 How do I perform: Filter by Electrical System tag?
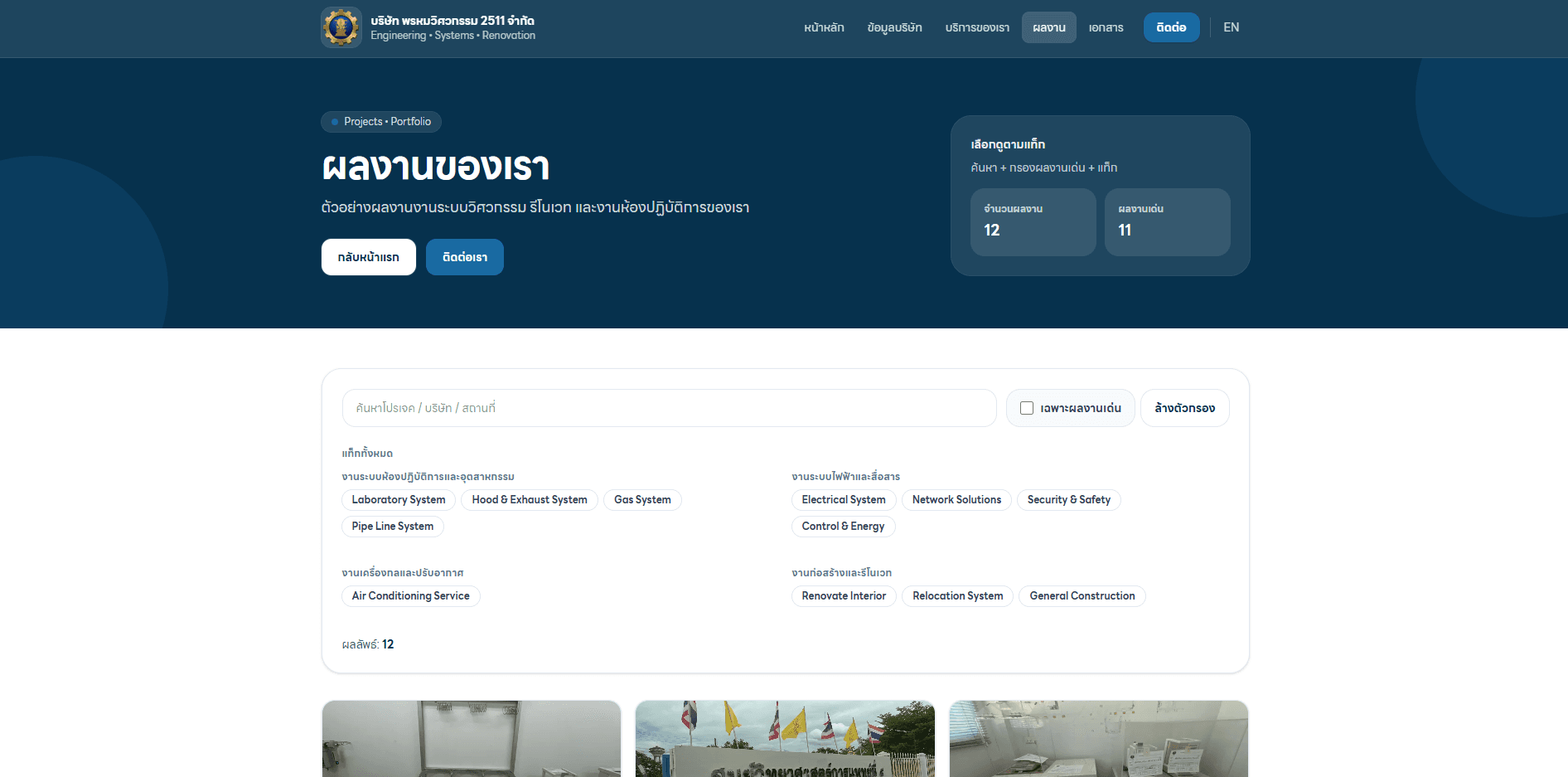843,500
